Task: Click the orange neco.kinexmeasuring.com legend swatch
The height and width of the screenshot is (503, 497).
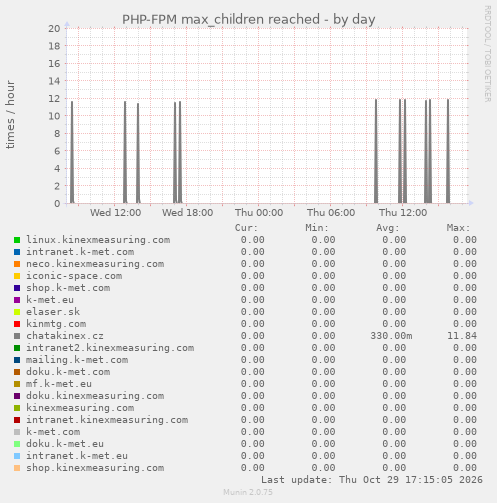Action: tap(17, 264)
